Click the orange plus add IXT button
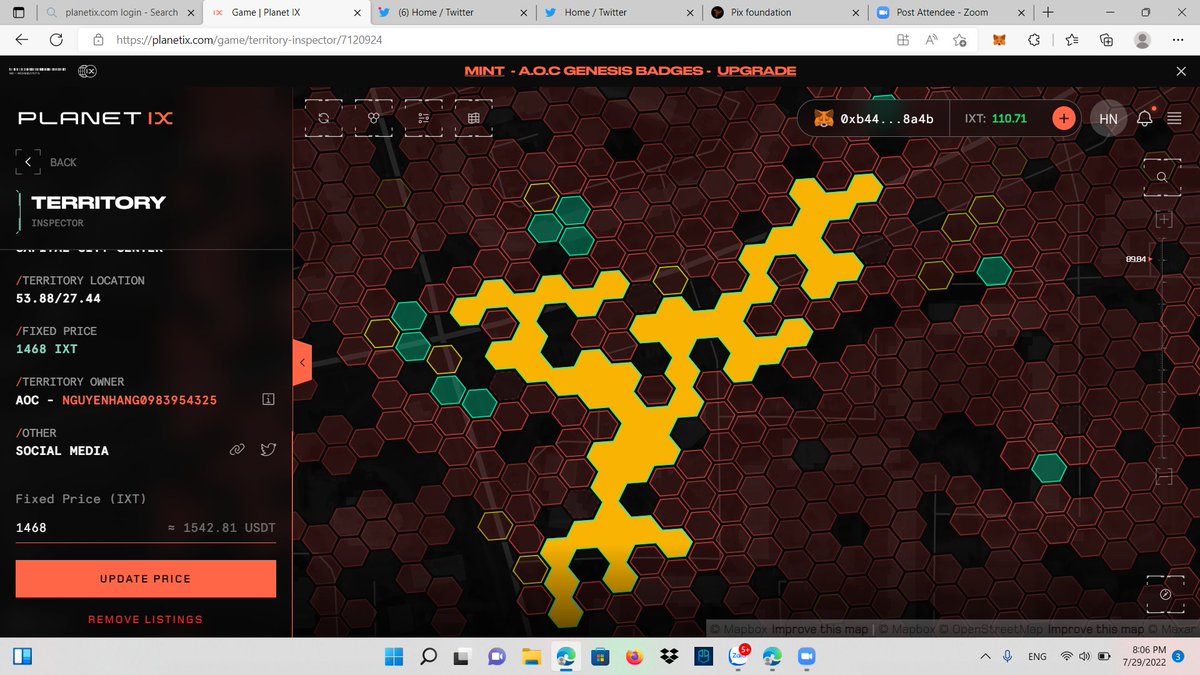This screenshot has height=675, width=1200. click(x=1064, y=118)
